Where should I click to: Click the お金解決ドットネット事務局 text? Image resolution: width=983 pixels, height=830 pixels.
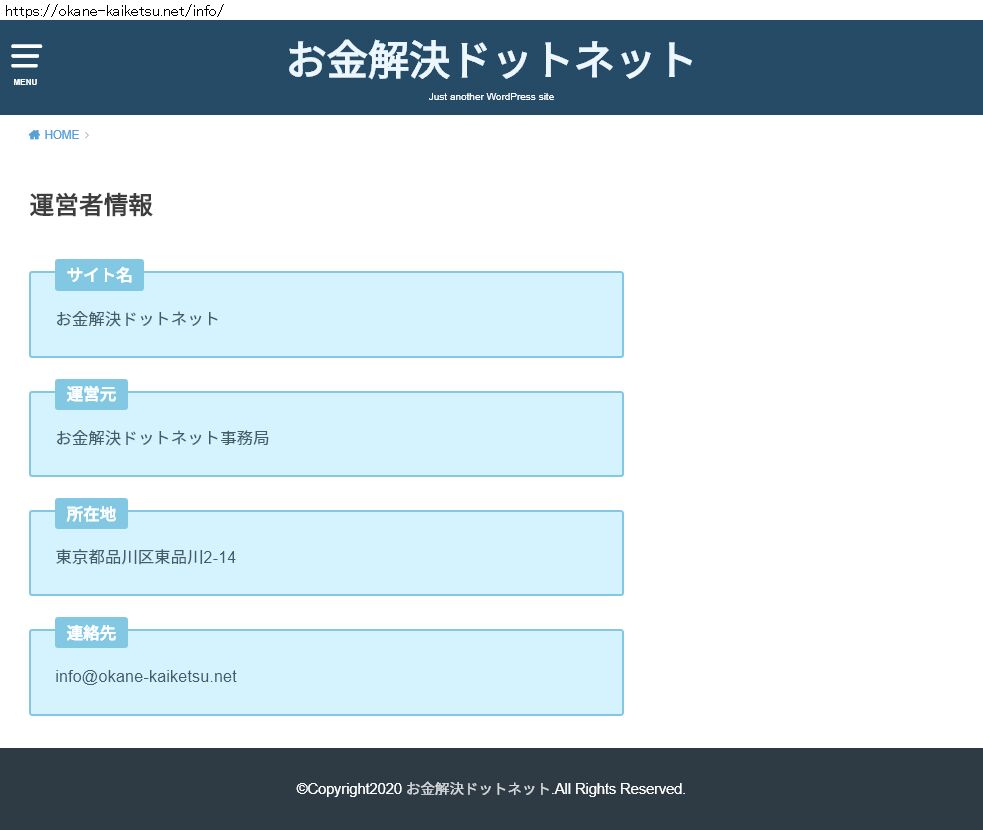[162, 438]
